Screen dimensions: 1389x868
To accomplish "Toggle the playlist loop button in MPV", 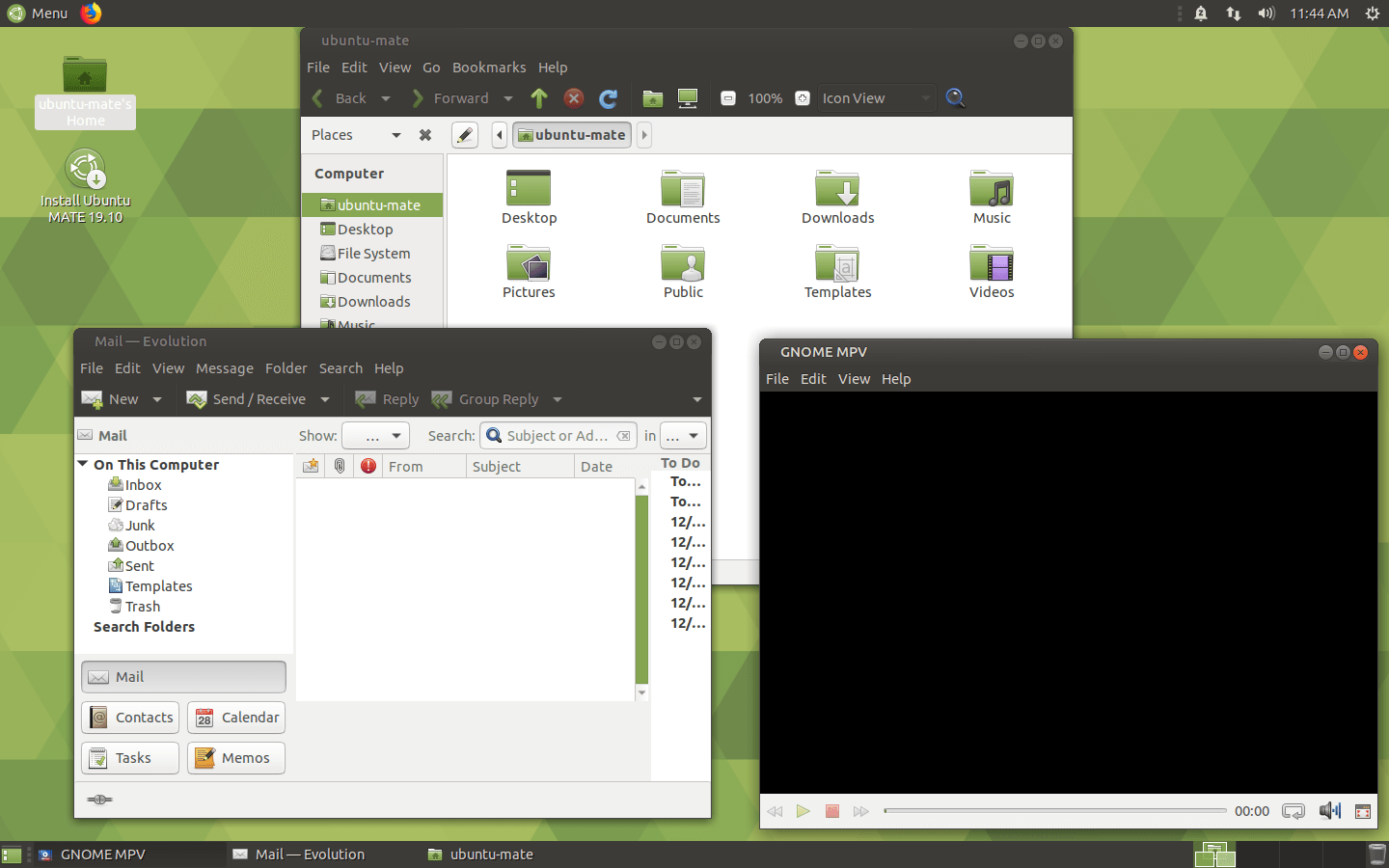I will (x=1294, y=811).
